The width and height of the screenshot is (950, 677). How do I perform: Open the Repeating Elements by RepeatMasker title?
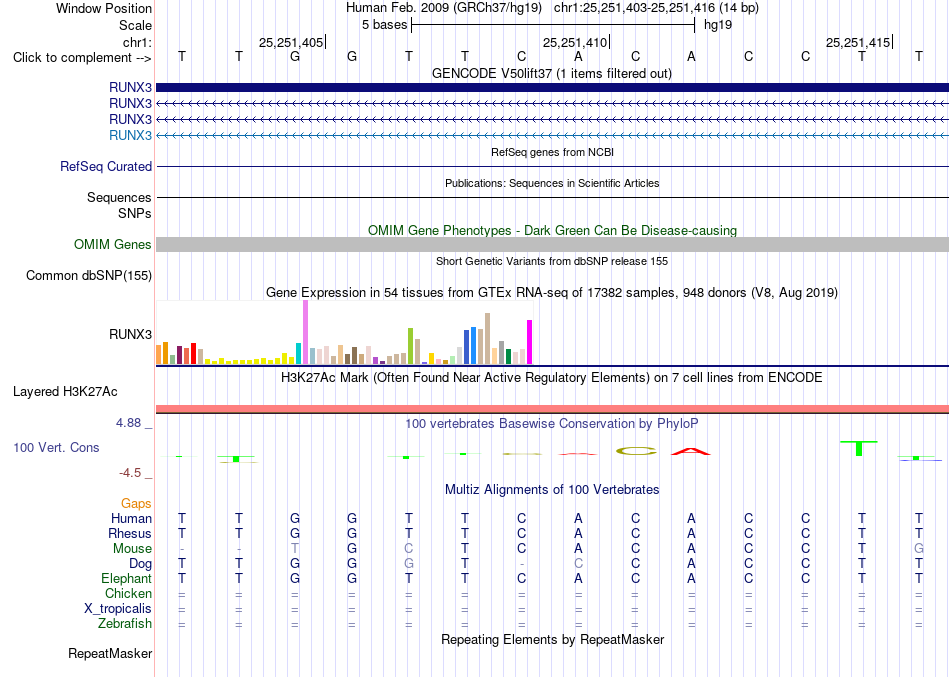point(552,639)
